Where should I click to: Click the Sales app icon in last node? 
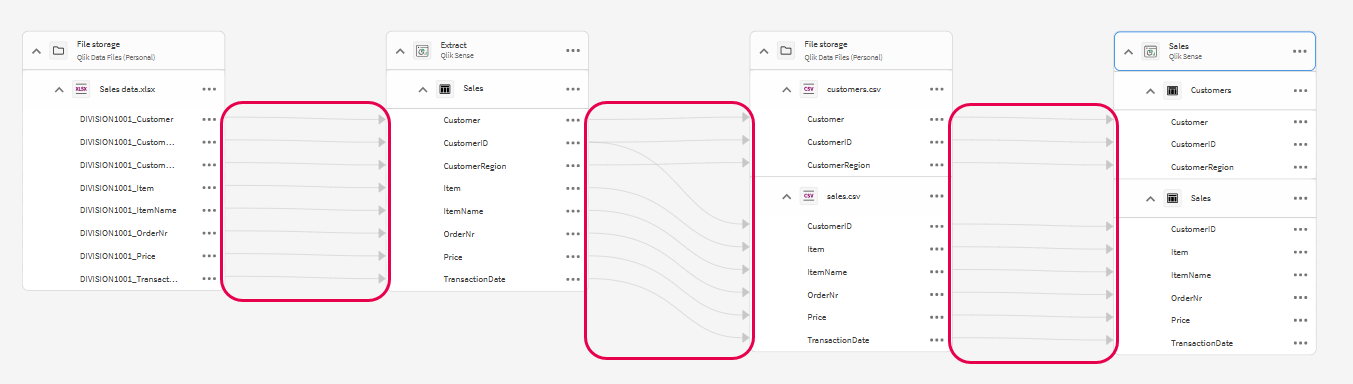pos(1150,51)
